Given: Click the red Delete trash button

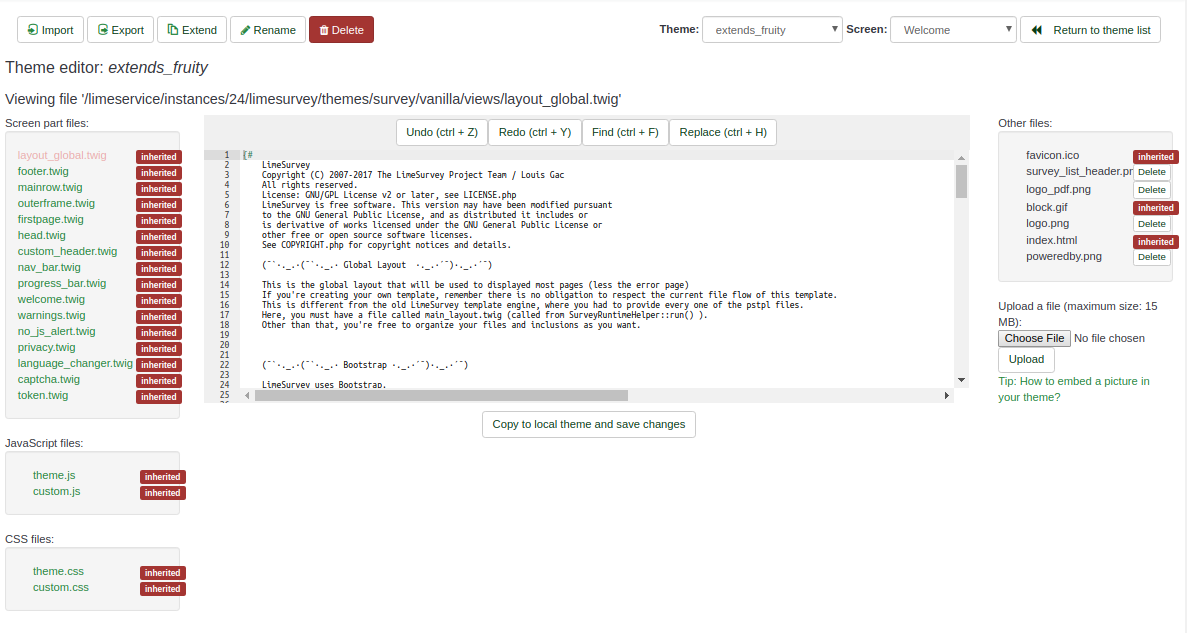Looking at the screenshot, I should [x=341, y=30].
